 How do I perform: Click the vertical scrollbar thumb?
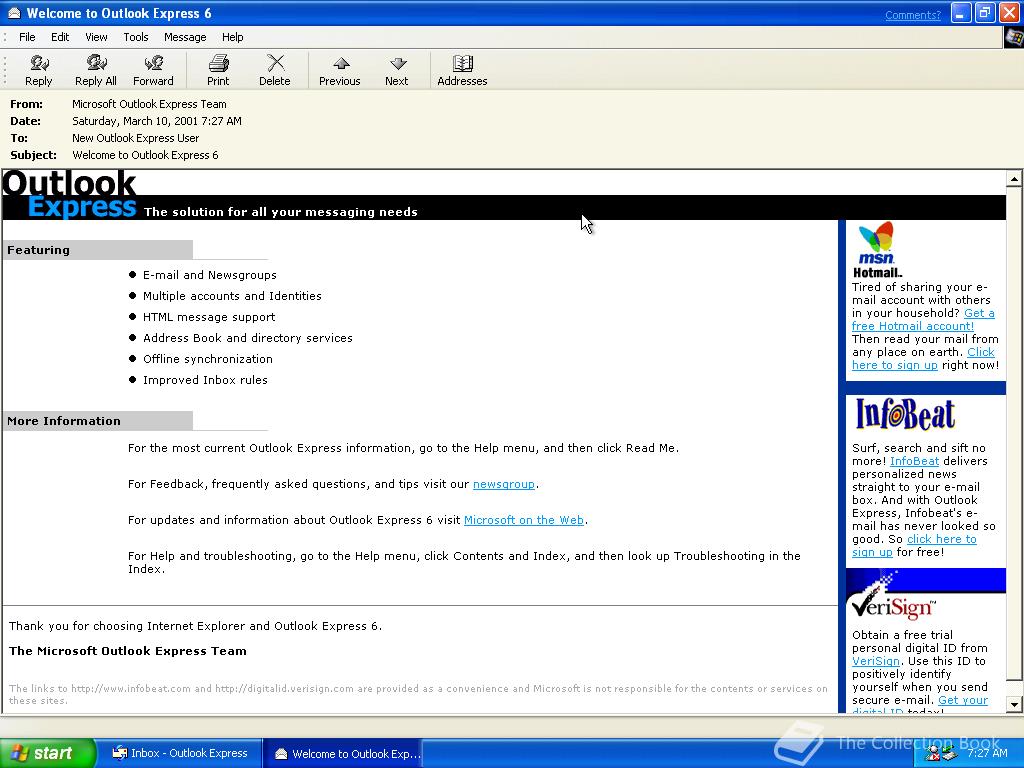point(1014,434)
